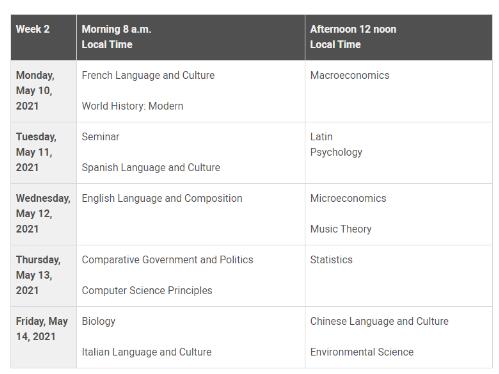Image resolution: width=499 pixels, height=374 pixels.
Task: Open the Music Theory entry
Action: pyautogui.click(x=341, y=229)
